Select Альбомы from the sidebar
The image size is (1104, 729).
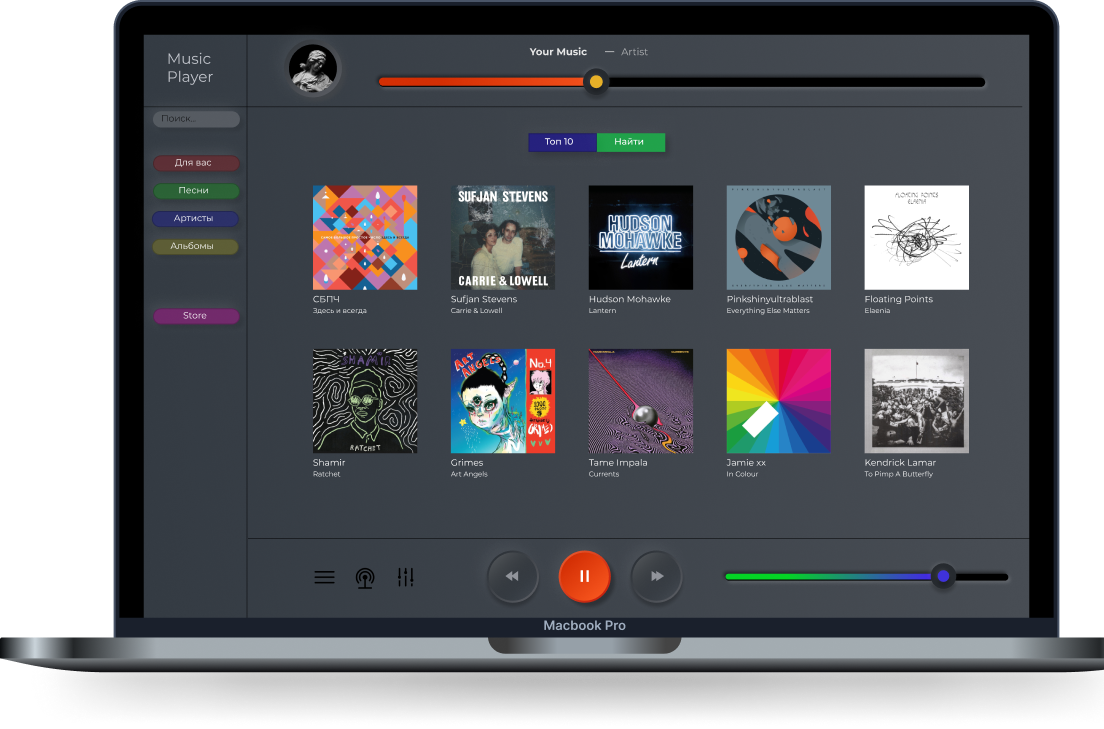[196, 247]
